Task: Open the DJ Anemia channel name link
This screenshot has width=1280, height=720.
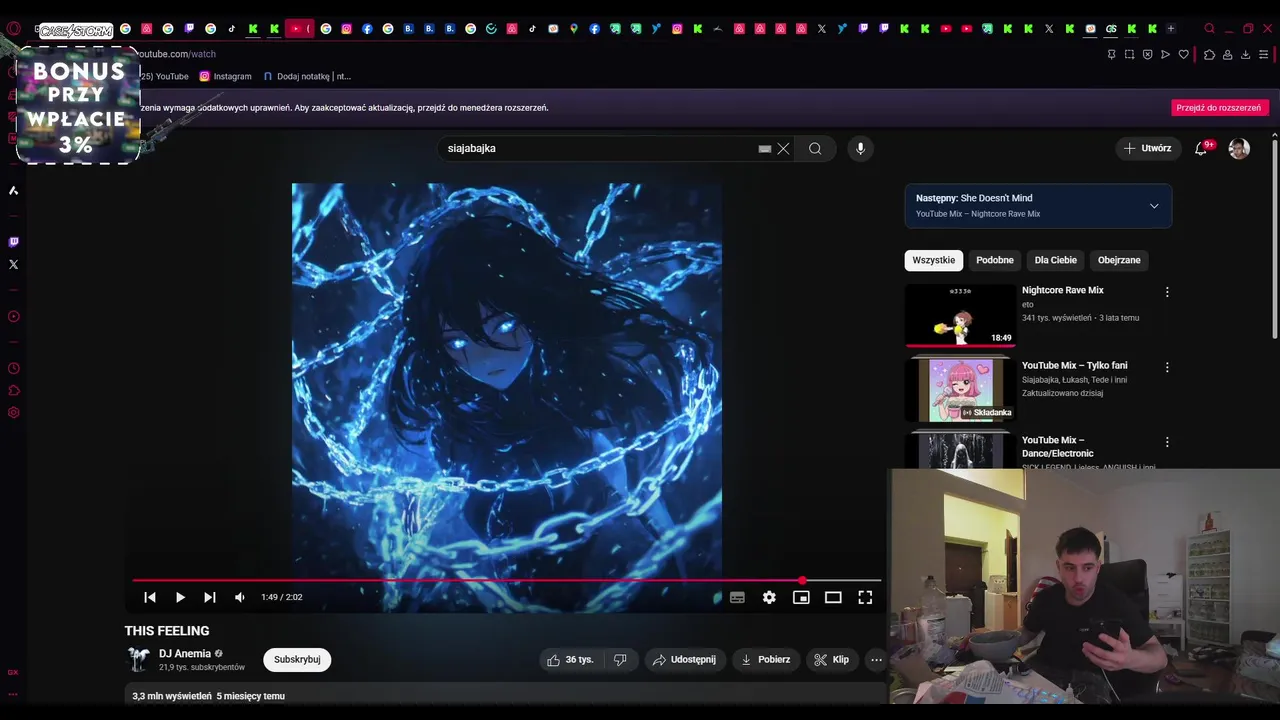Action: (185, 654)
